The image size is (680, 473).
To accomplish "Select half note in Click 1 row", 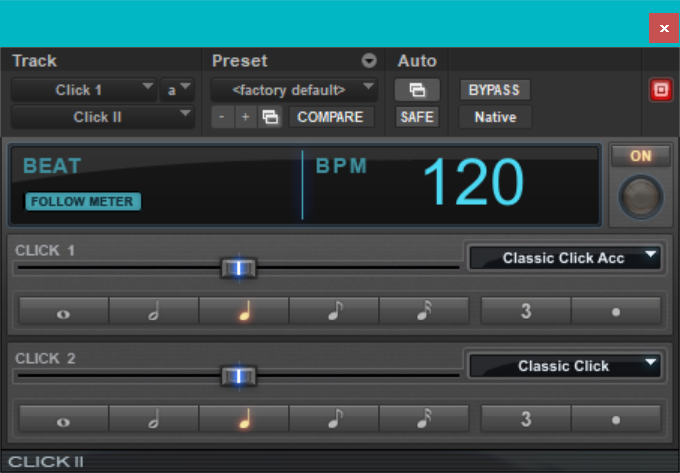I will coord(154,311).
